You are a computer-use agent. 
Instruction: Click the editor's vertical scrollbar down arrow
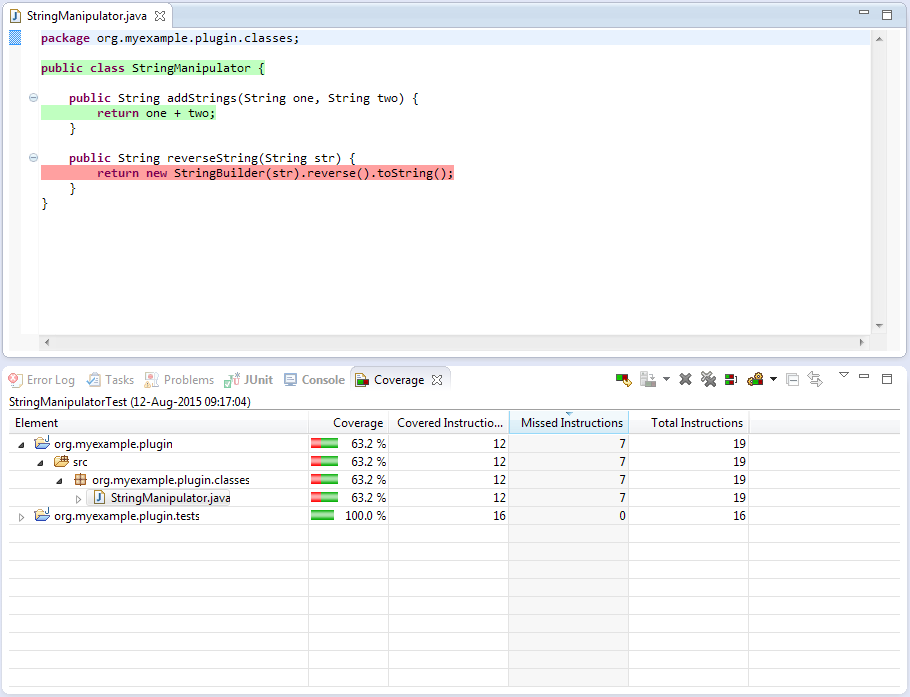[879, 326]
